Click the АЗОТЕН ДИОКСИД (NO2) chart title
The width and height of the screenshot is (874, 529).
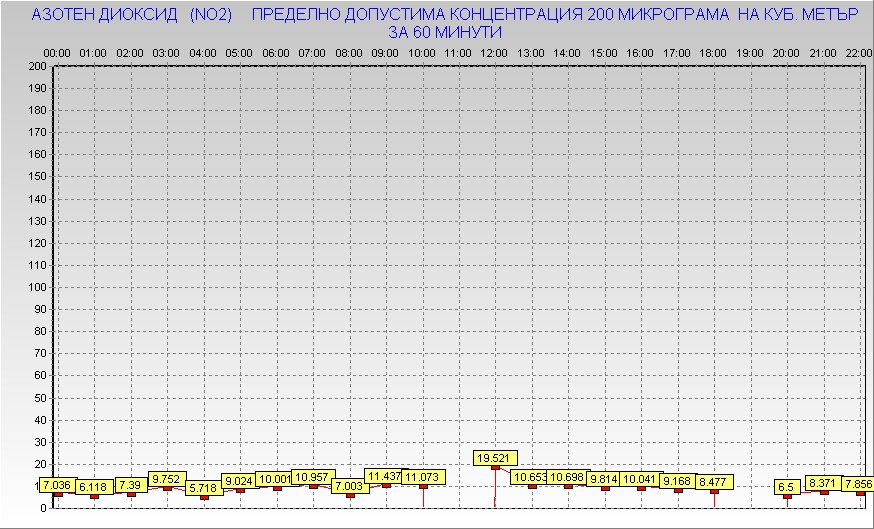tap(132, 15)
